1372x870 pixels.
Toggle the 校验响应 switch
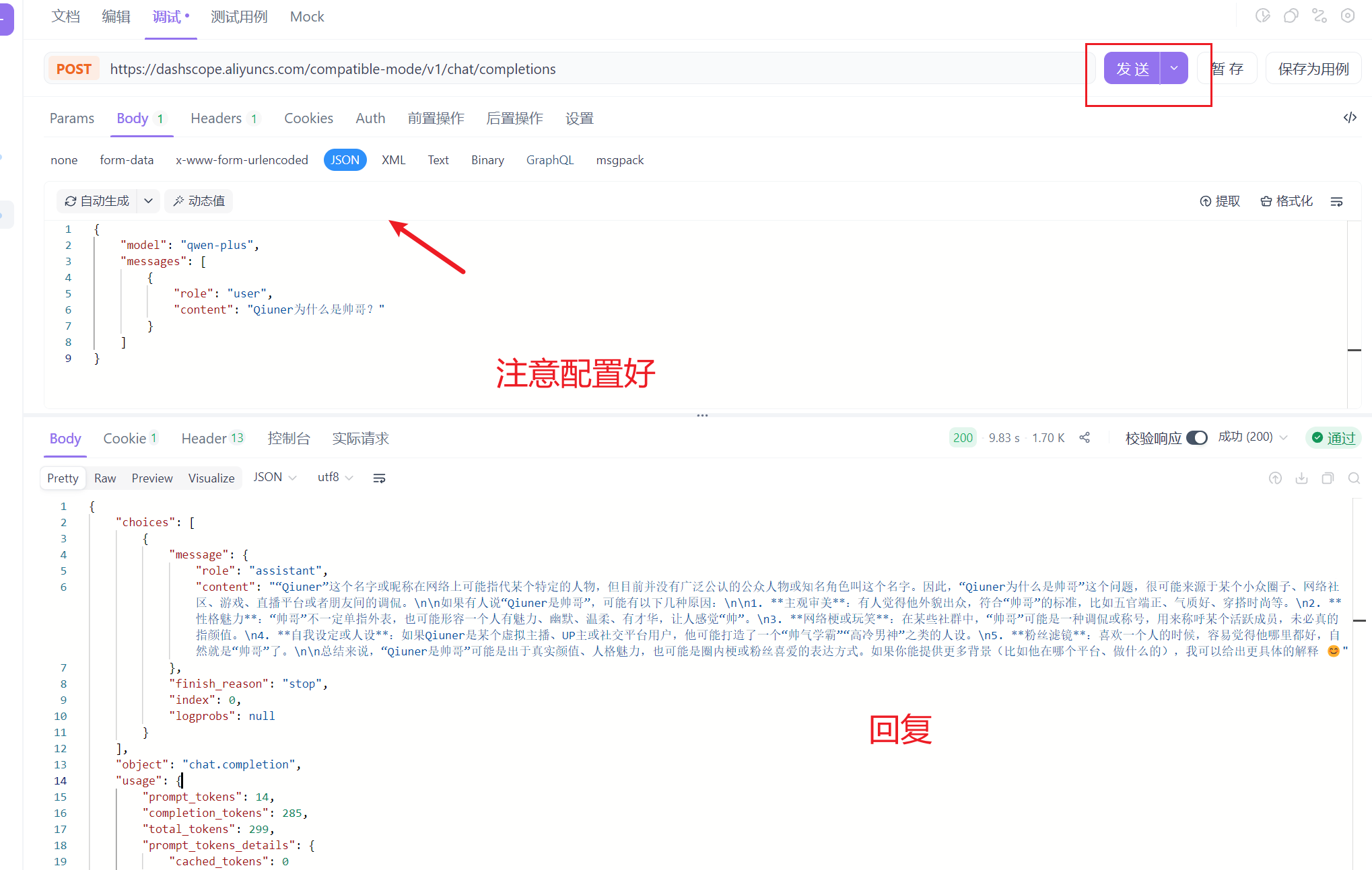(1197, 438)
